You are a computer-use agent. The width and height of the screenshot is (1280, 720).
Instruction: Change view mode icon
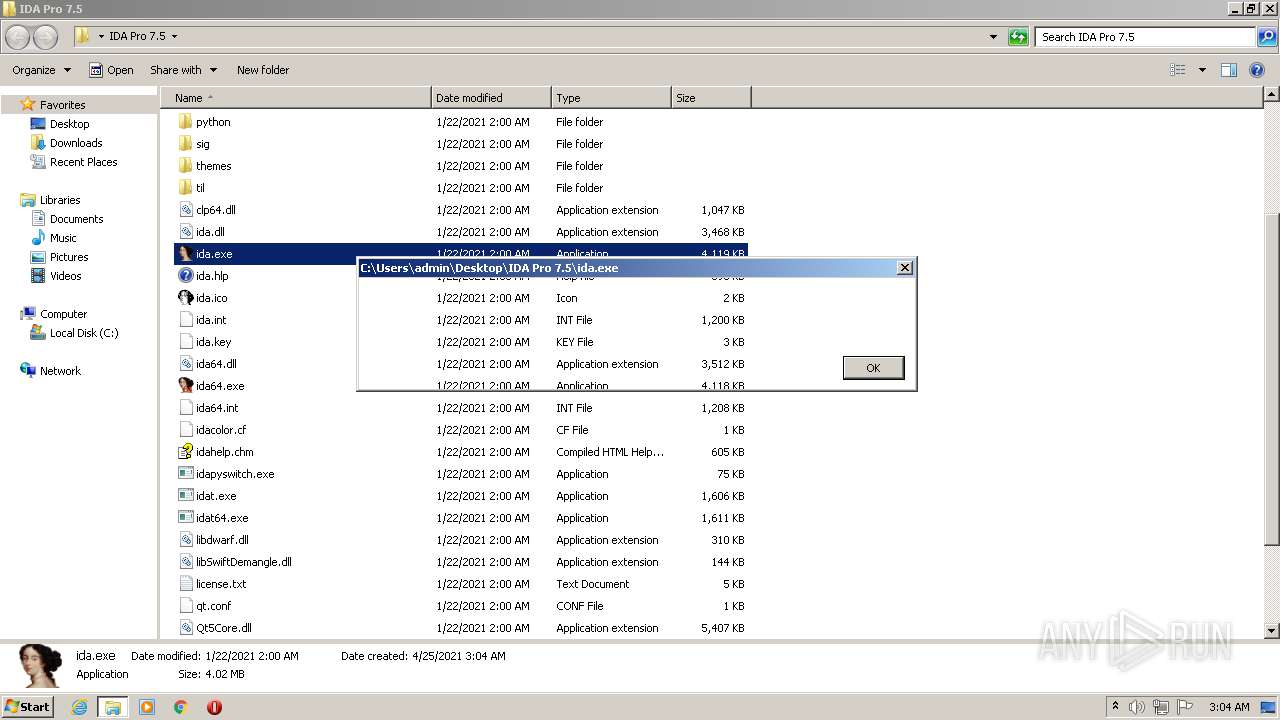point(1178,70)
